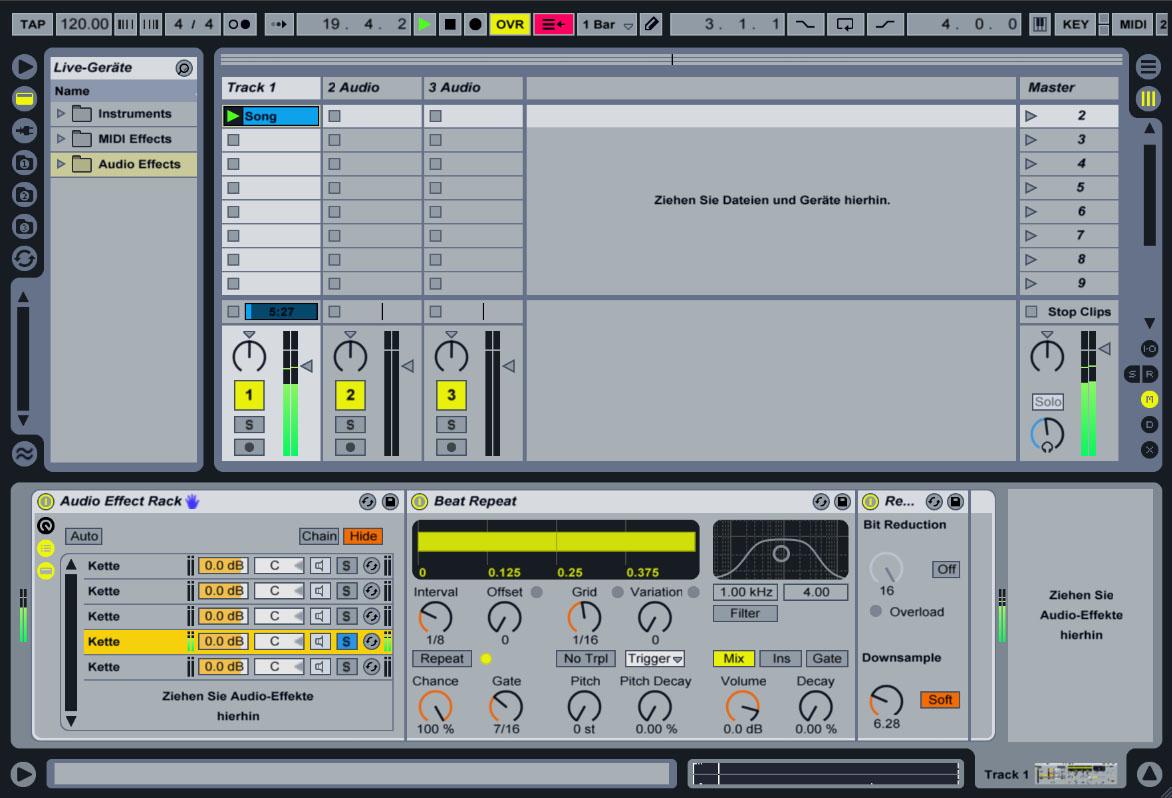Enable the KEY map mode
The height and width of the screenshot is (798, 1172).
point(1076,24)
